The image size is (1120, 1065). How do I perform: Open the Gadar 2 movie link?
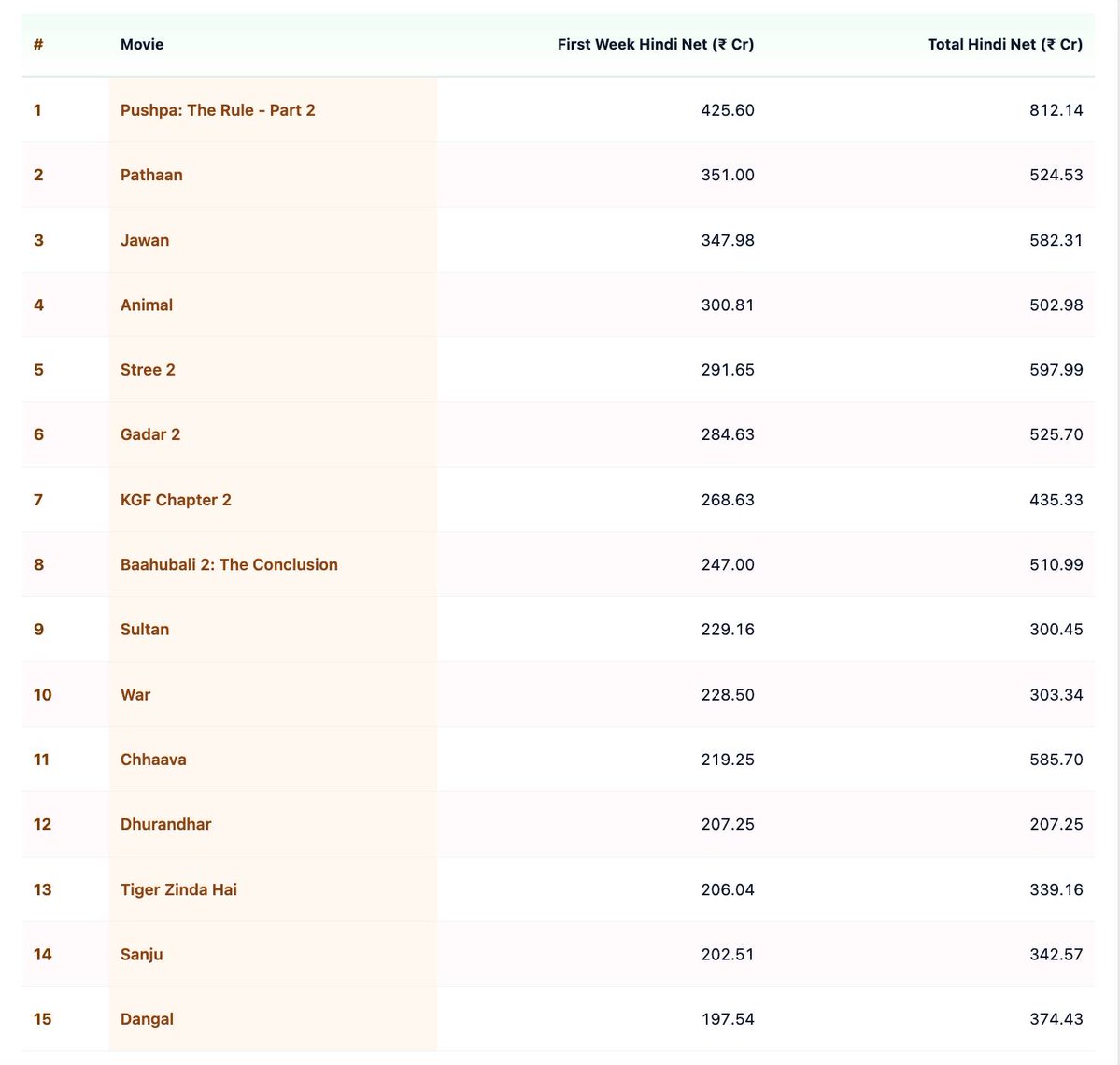pyautogui.click(x=150, y=434)
